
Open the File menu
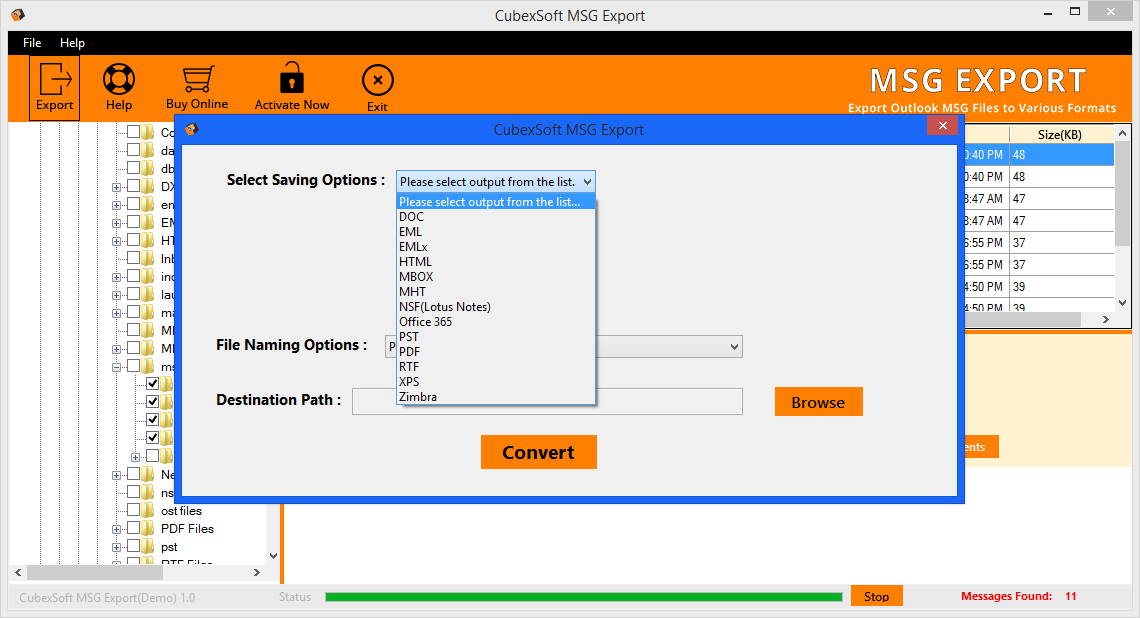(x=32, y=43)
